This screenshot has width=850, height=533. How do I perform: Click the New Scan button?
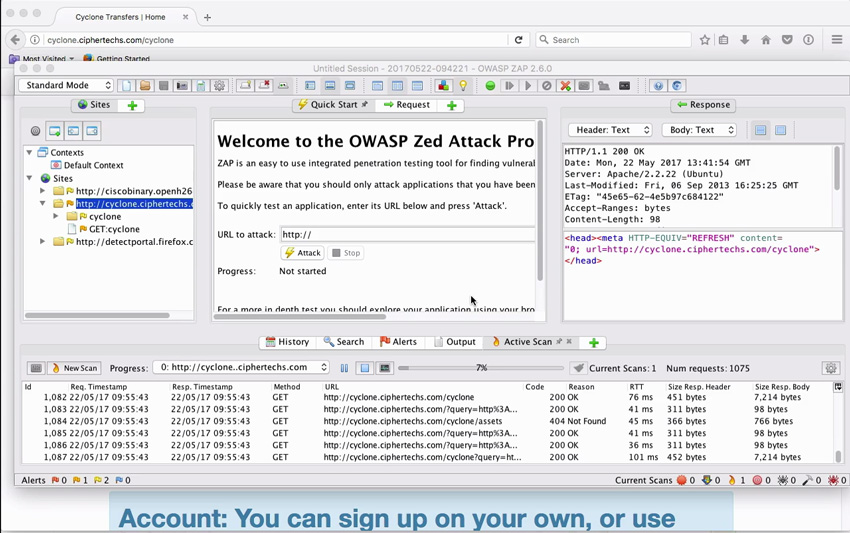point(75,368)
